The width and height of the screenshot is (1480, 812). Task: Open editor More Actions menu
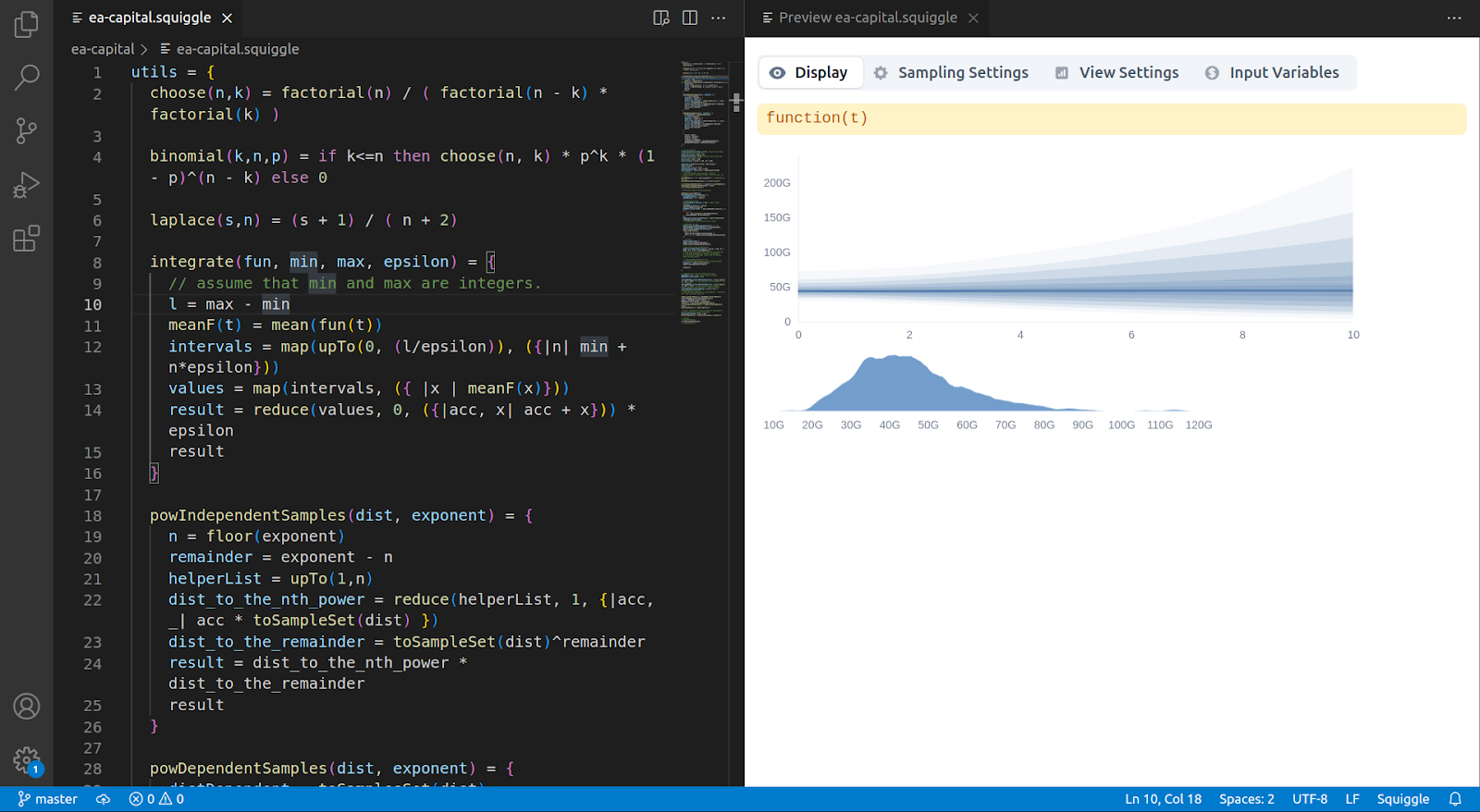(x=719, y=18)
